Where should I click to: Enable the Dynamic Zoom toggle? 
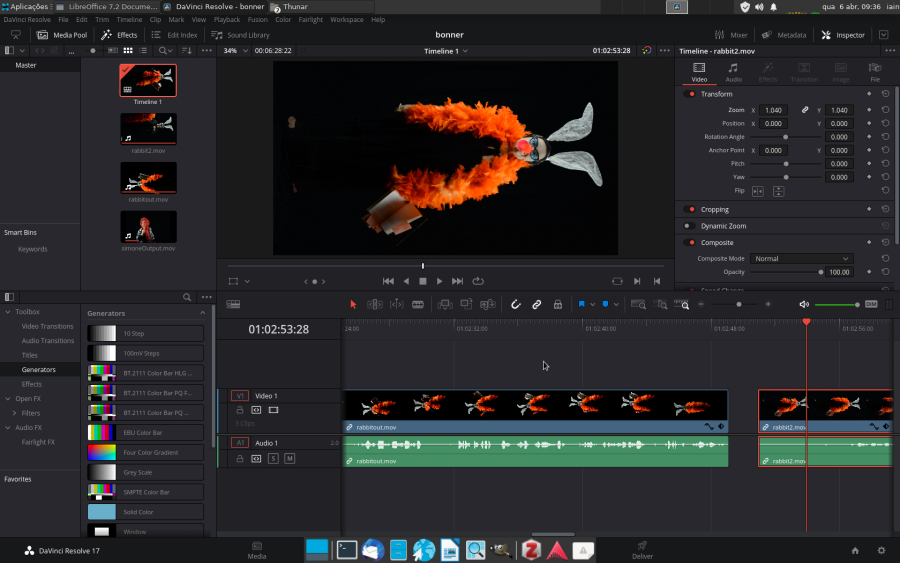(689, 226)
